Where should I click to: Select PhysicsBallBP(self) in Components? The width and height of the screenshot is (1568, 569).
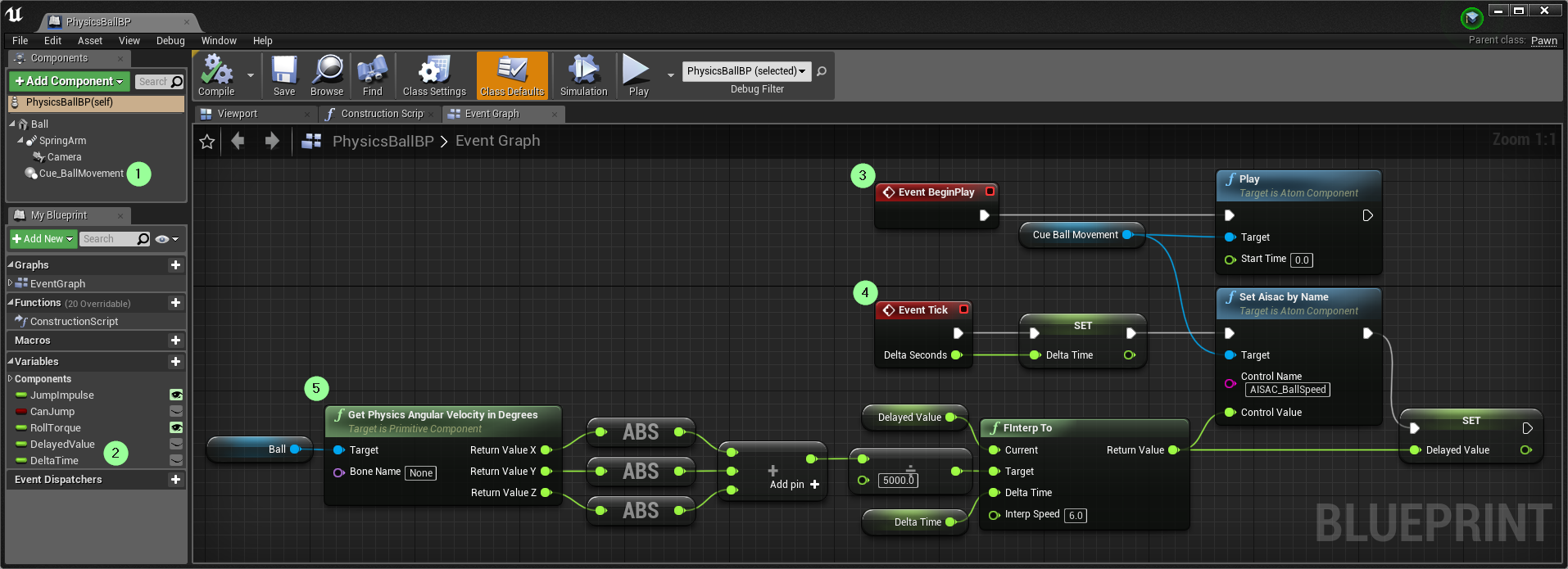pos(97,102)
